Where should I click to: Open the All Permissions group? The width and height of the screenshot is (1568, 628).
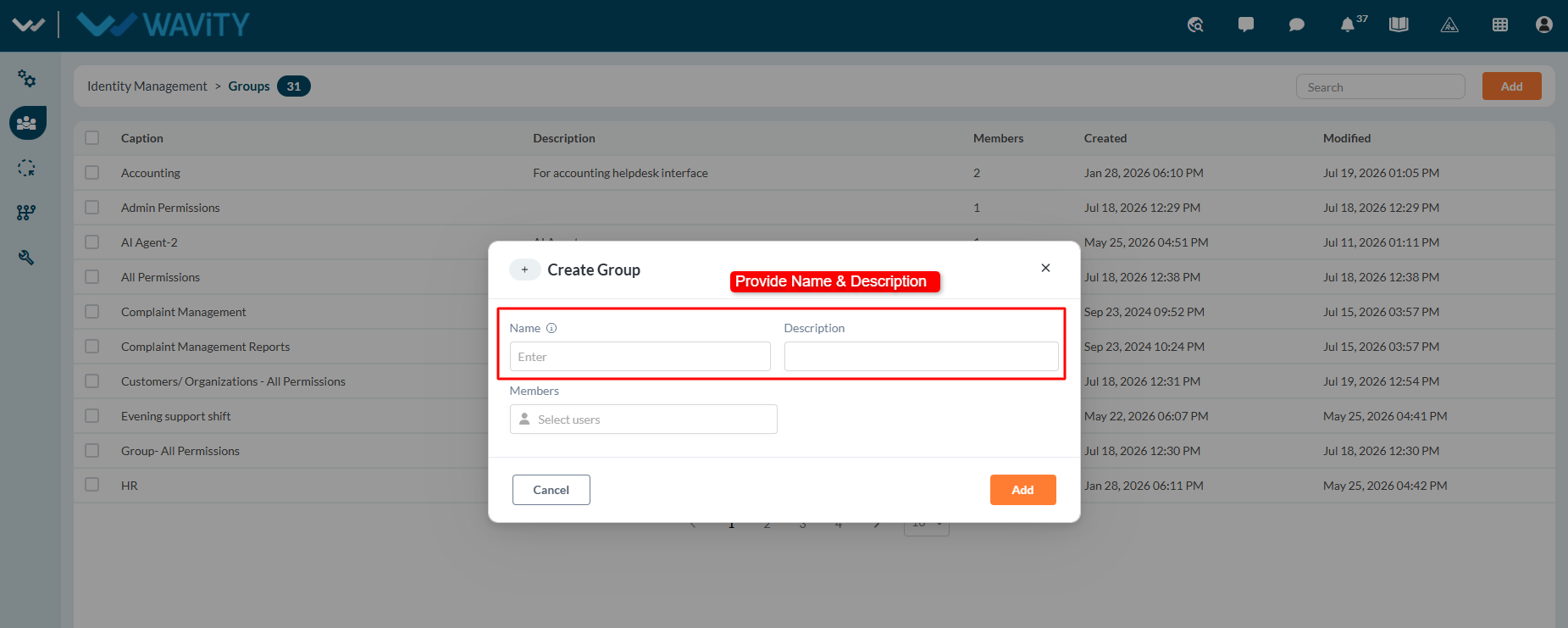click(x=160, y=277)
